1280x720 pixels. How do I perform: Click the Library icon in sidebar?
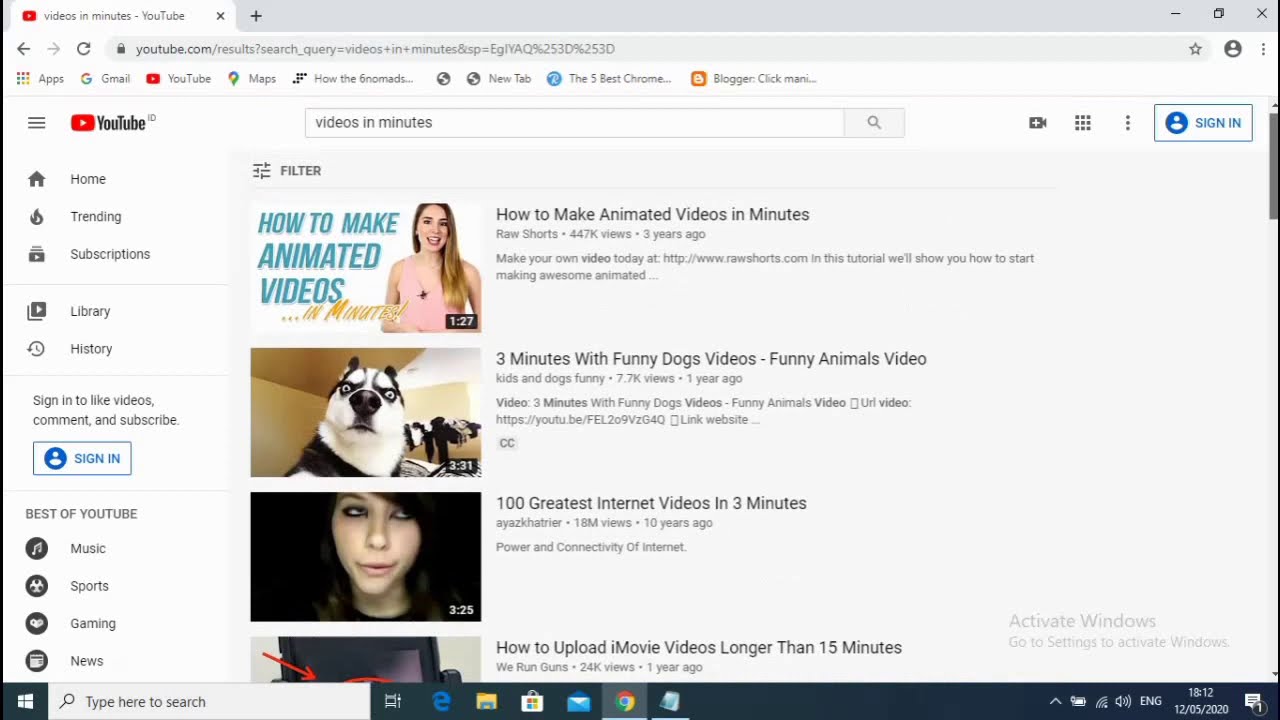tap(37, 311)
